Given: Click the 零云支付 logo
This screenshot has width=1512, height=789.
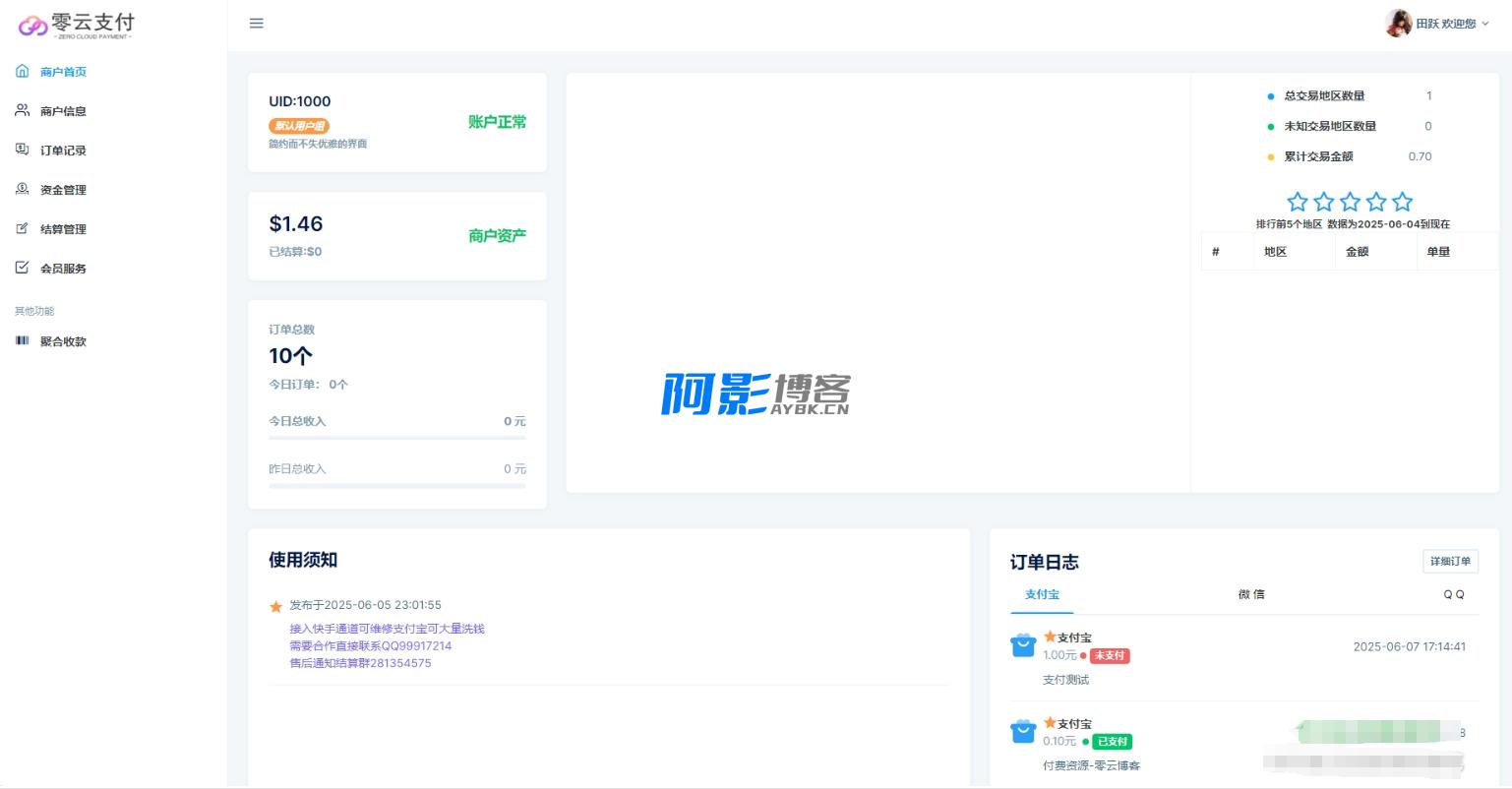Looking at the screenshot, I should pyautogui.click(x=77, y=25).
